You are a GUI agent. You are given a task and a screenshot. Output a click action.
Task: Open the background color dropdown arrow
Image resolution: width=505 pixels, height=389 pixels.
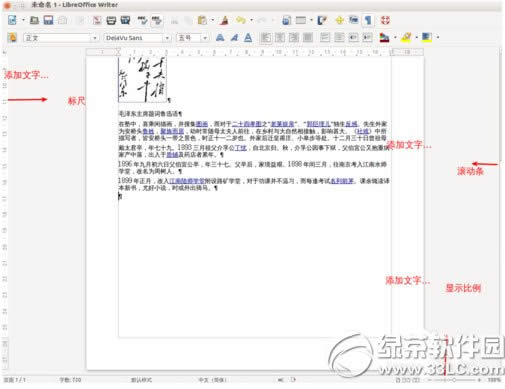point(438,38)
